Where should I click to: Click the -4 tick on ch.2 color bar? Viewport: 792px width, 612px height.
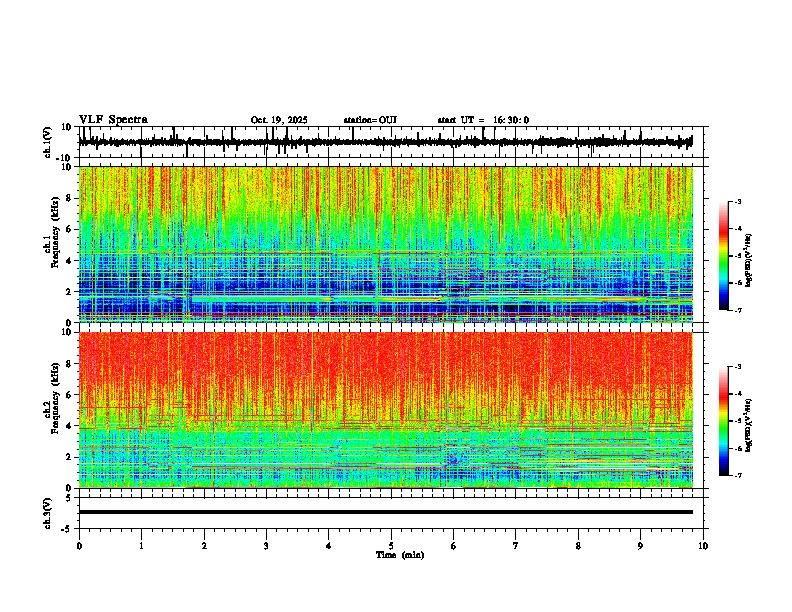[x=738, y=394]
